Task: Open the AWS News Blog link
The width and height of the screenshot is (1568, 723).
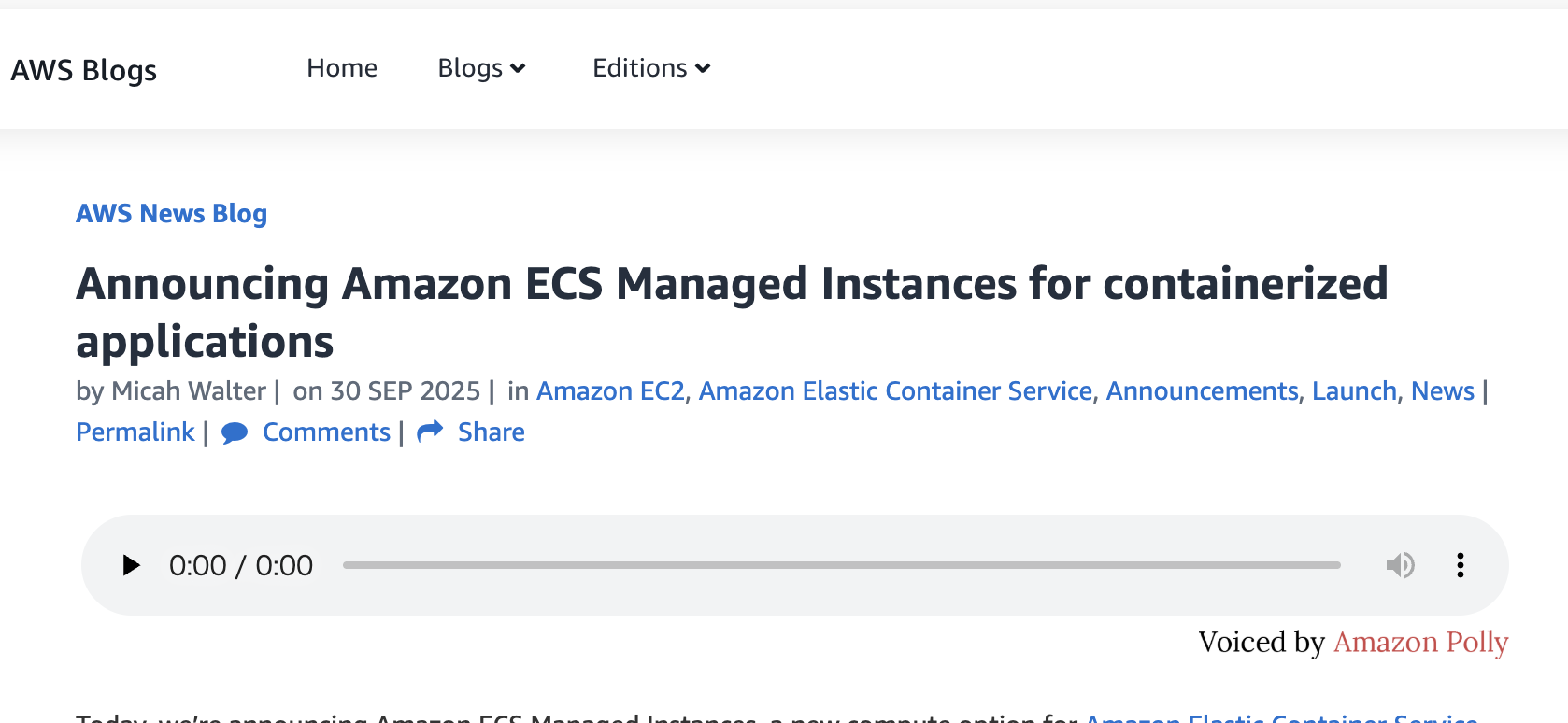Action: pos(172,214)
